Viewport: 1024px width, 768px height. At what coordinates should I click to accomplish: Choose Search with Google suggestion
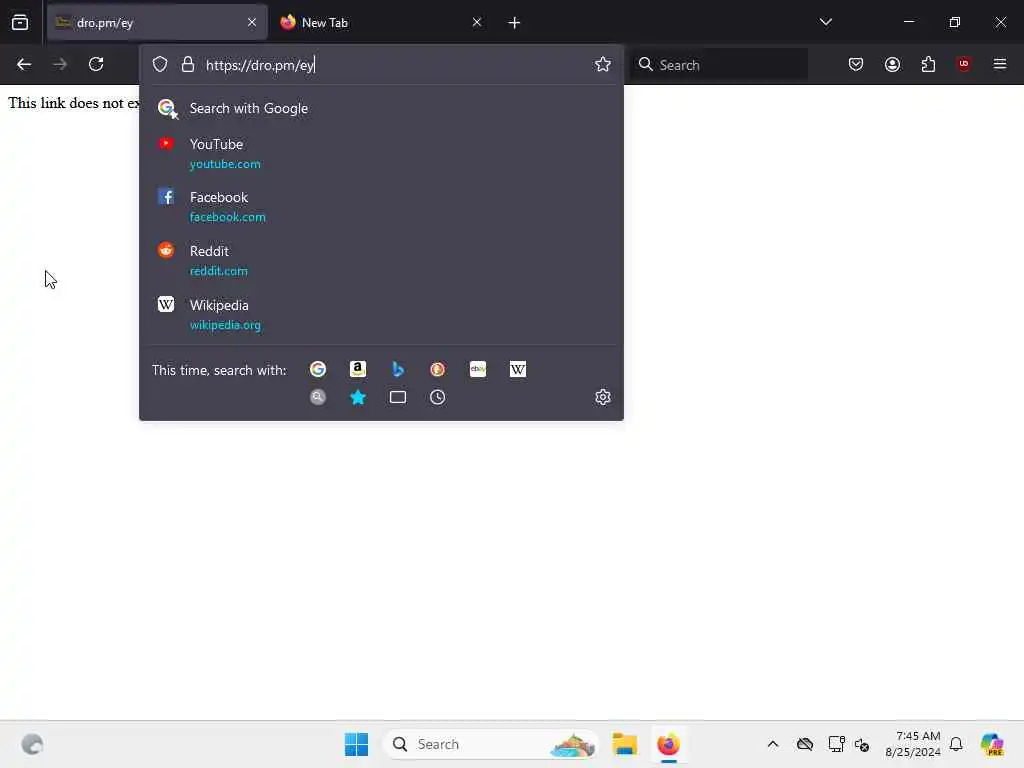(381, 108)
